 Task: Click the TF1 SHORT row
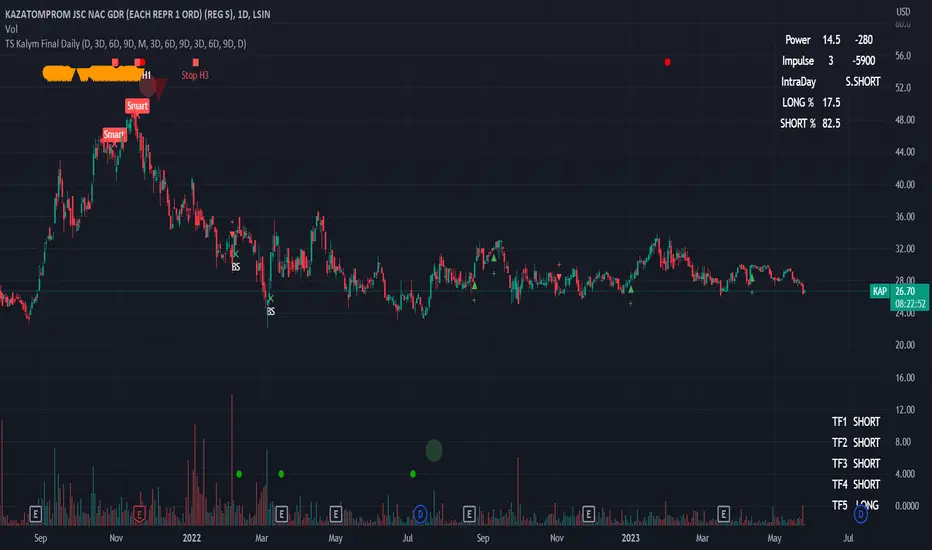(855, 422)
